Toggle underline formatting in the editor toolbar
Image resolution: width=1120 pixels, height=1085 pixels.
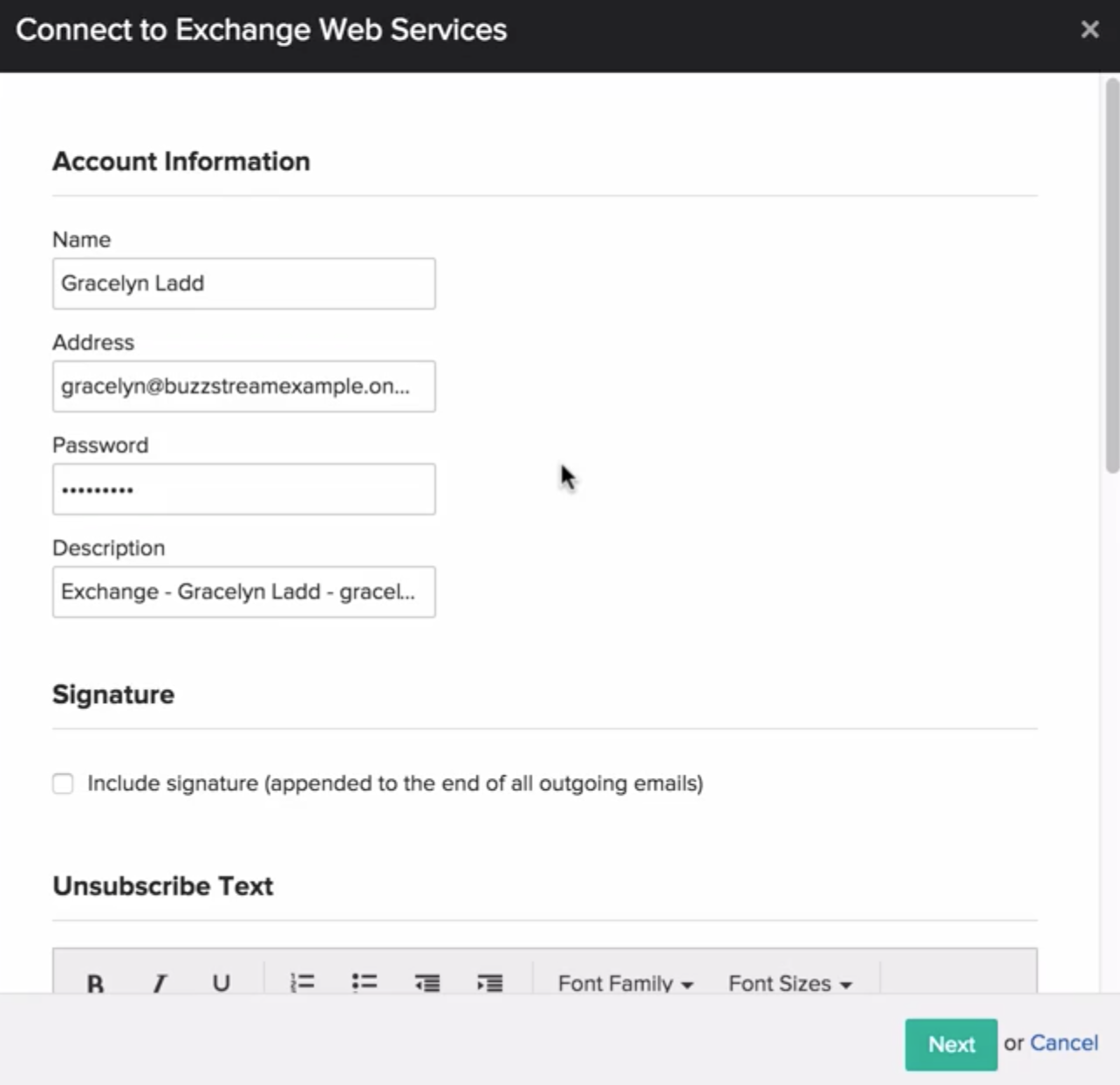click(x=222, y=983)
